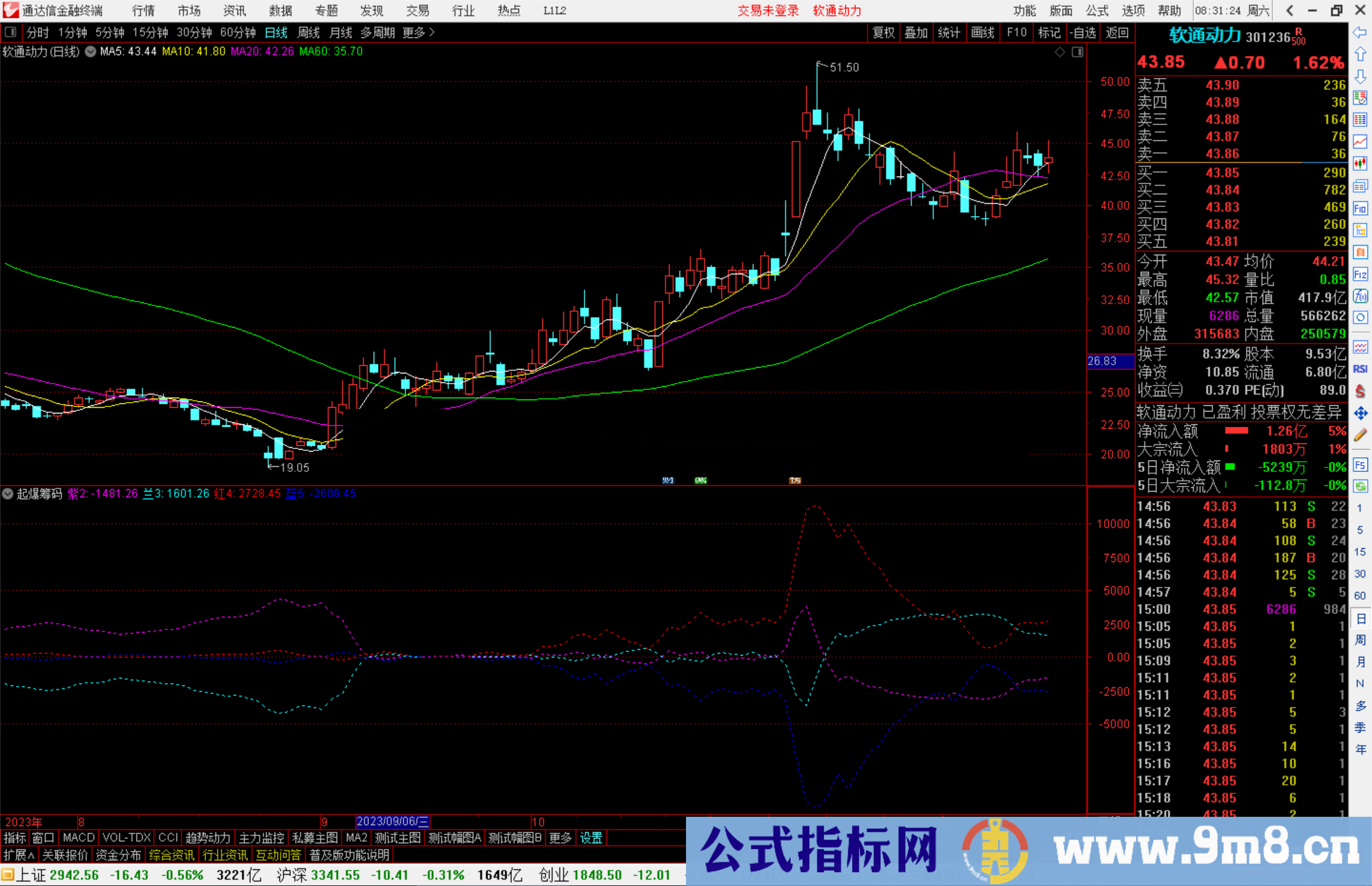Viewport: 1372px width, 886px height.
Task: Click the 返回 return button
Action: (1117, 32)
